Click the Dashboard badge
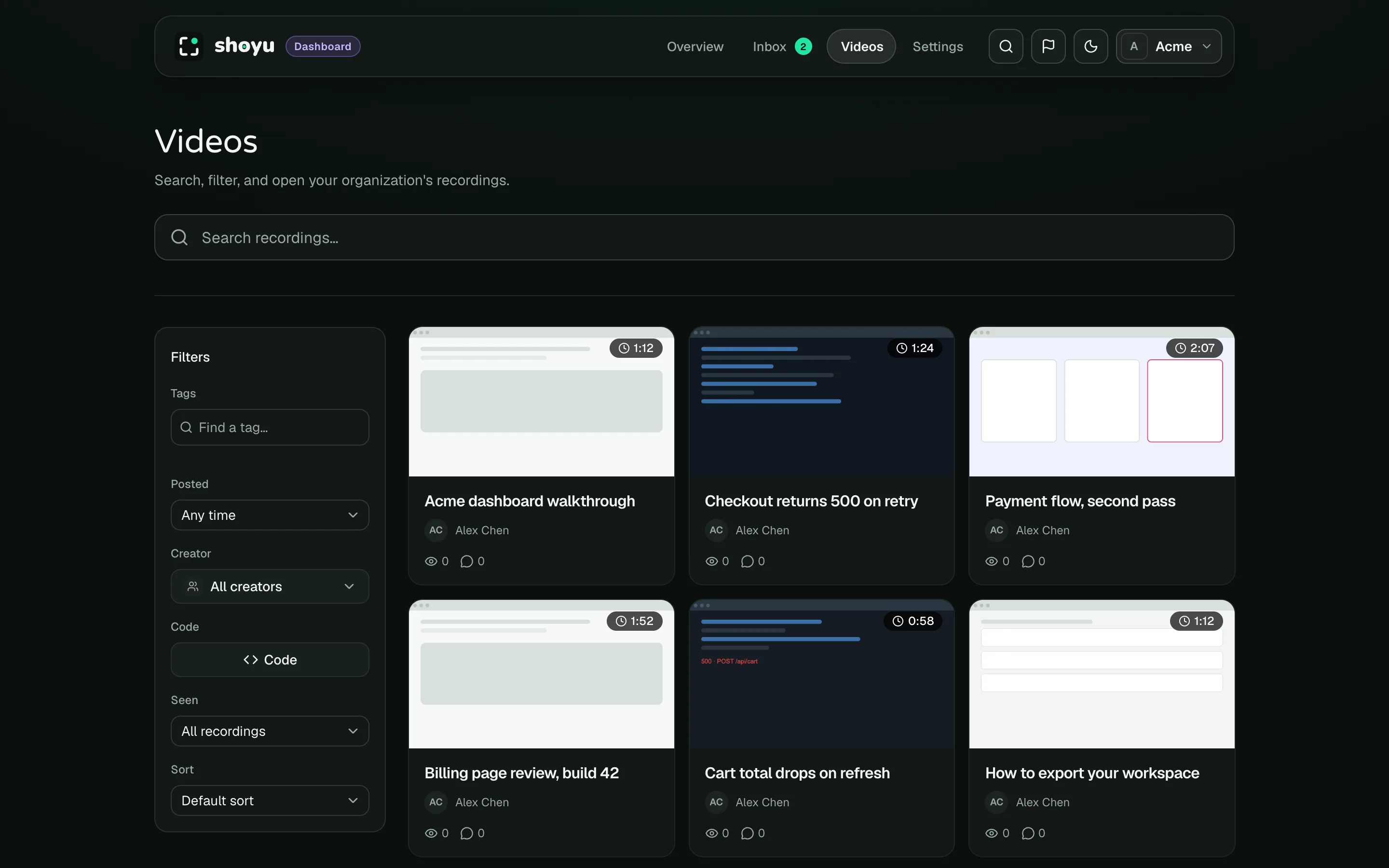This screenshot has height=868, width=1389. coord(323,46)
